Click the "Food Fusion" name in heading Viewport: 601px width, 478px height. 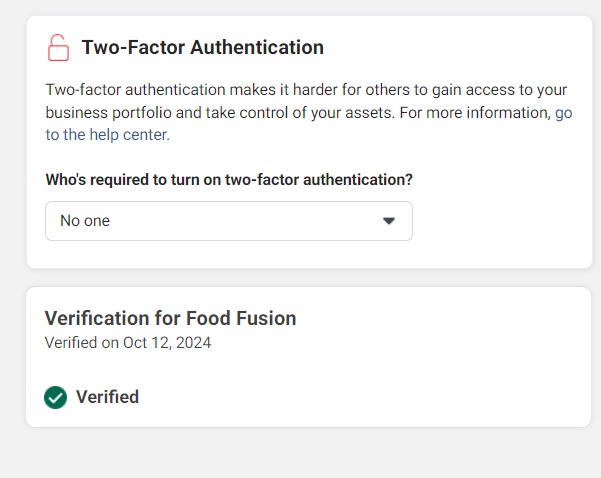coord(241,319)
